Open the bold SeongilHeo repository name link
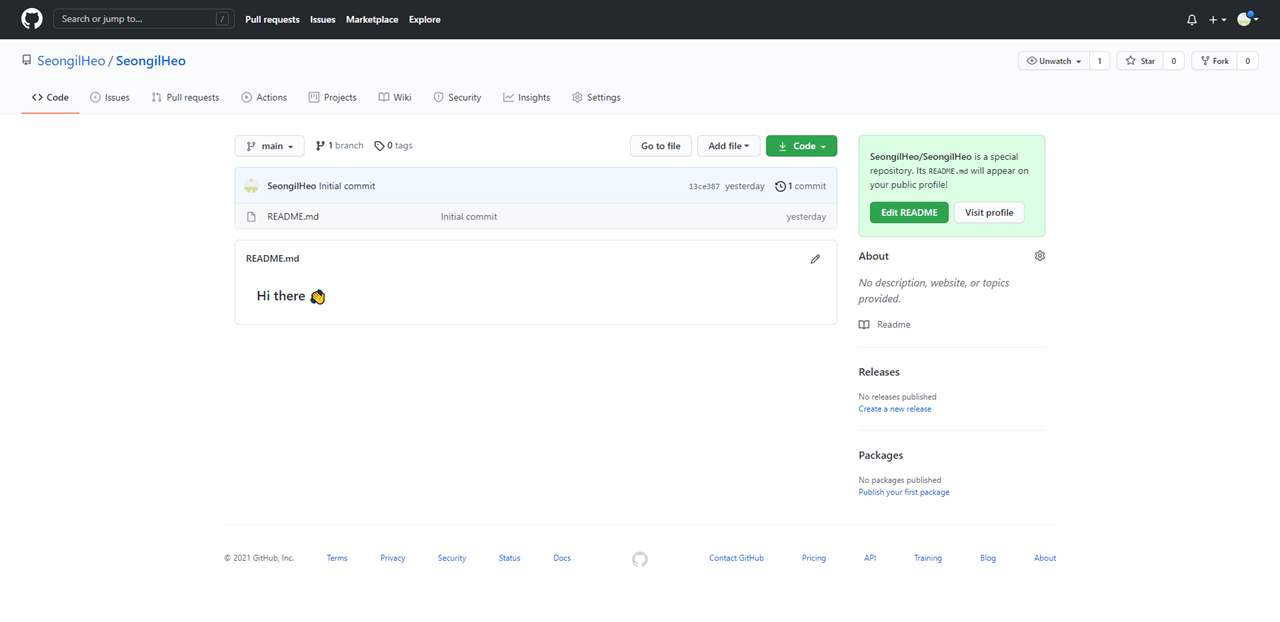 [151, 61]
